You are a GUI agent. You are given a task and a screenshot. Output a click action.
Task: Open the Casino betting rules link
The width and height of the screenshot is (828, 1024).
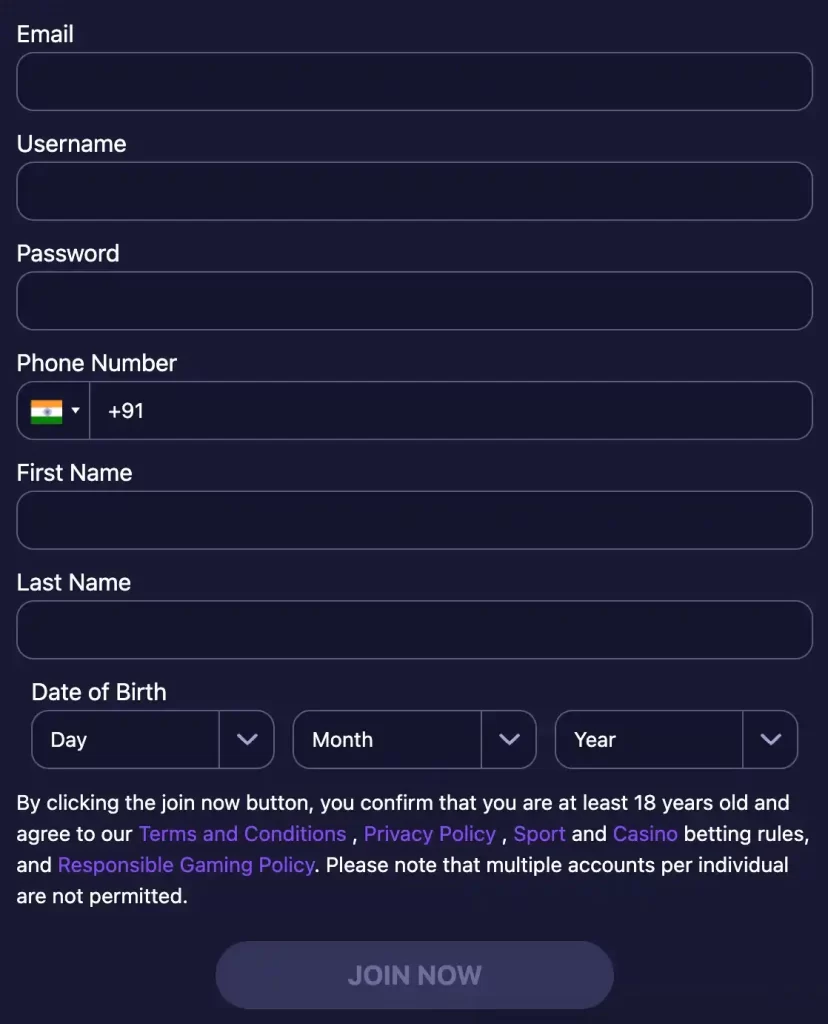645,834
